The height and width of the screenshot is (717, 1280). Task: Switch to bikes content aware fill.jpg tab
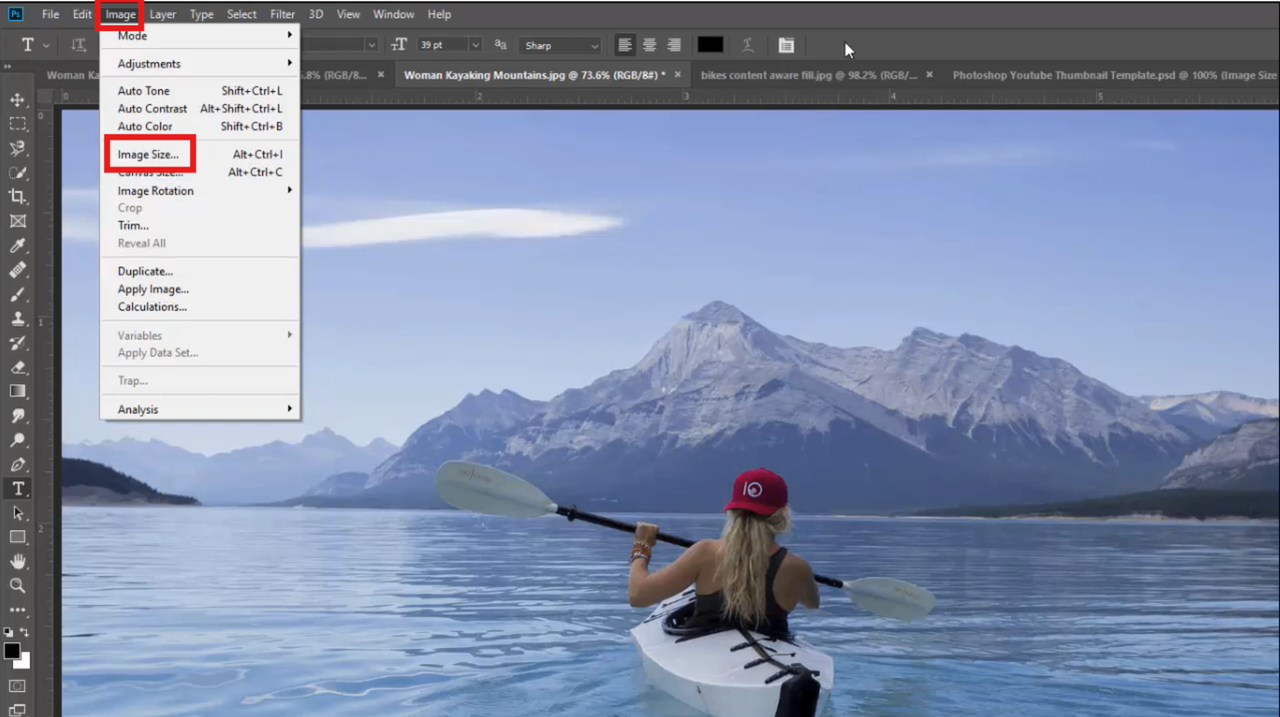808,75
